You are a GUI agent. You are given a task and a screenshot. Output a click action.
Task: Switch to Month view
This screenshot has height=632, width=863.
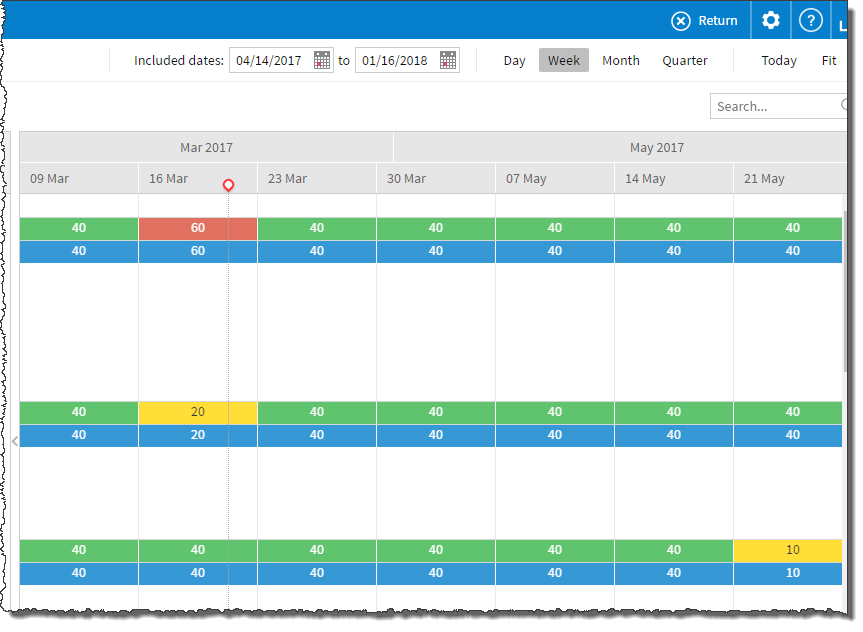tap(620, 61)
